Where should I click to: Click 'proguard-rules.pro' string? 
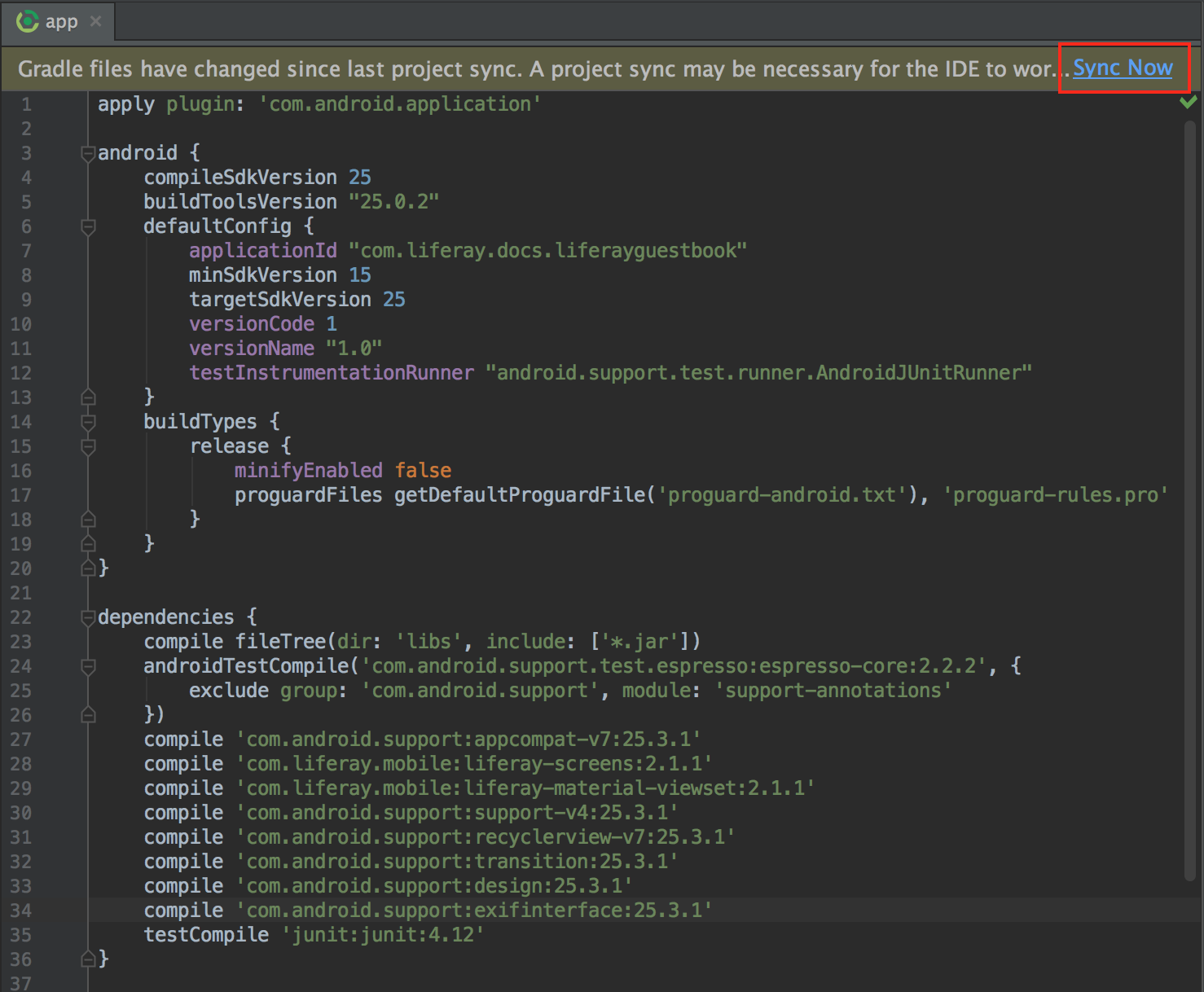(1056, 495)
